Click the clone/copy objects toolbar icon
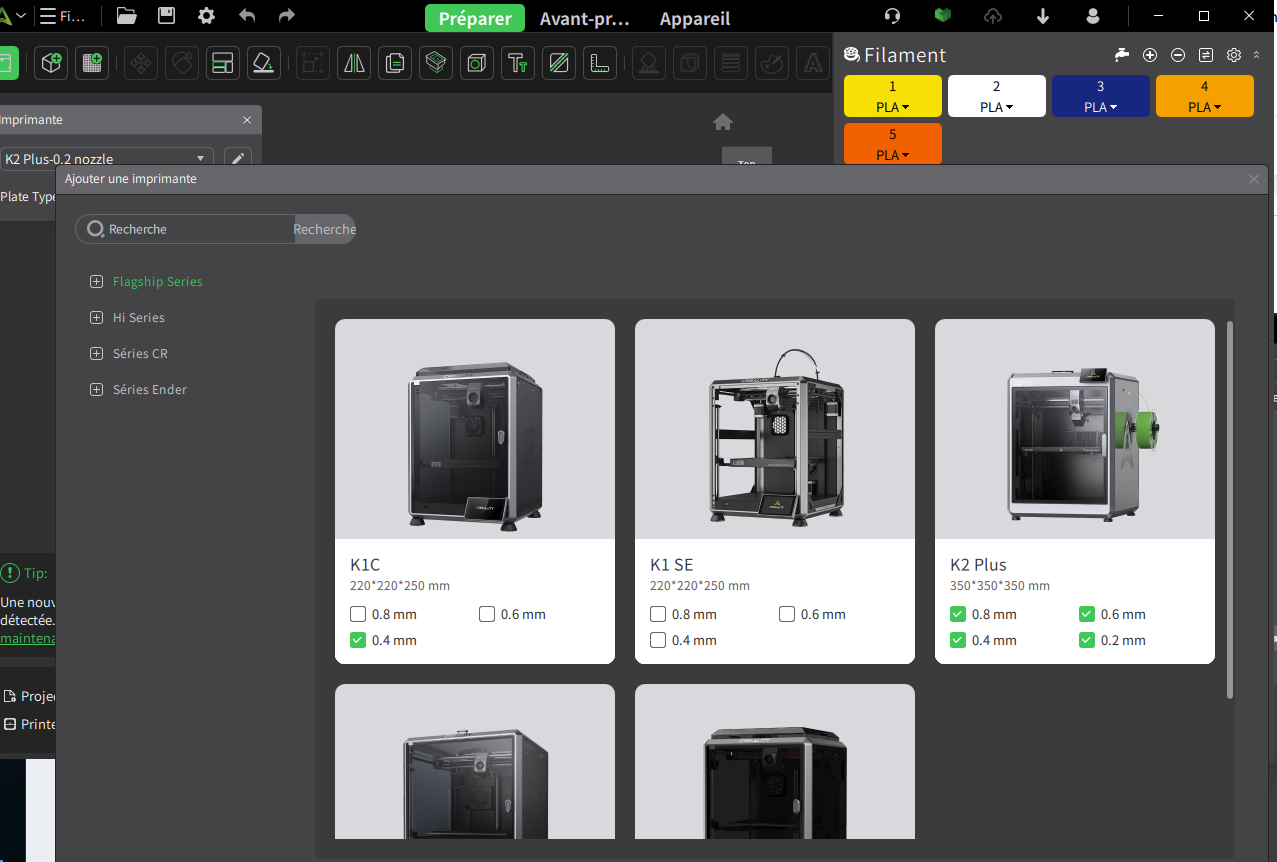 pos(395,63)
